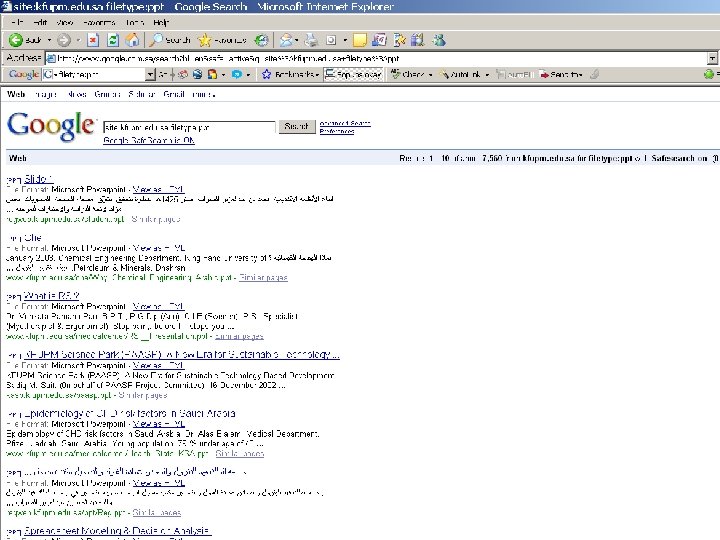The width and height of the screenshot is (720, 540).
Task: Open the Check spelling dropdown arrow
Action: (x=430, y=74)
